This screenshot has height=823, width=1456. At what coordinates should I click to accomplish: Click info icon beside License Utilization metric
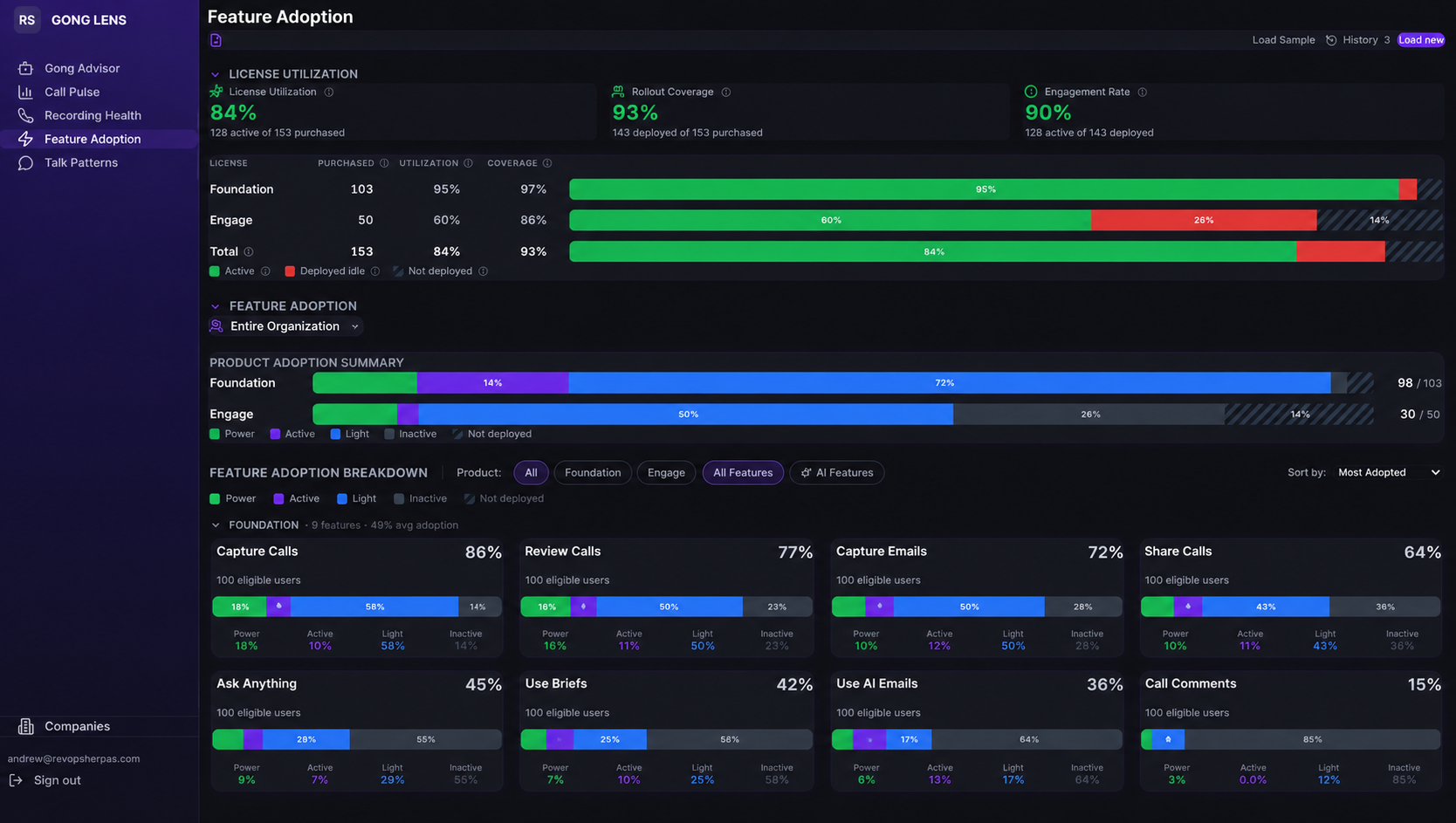[329, 92]
